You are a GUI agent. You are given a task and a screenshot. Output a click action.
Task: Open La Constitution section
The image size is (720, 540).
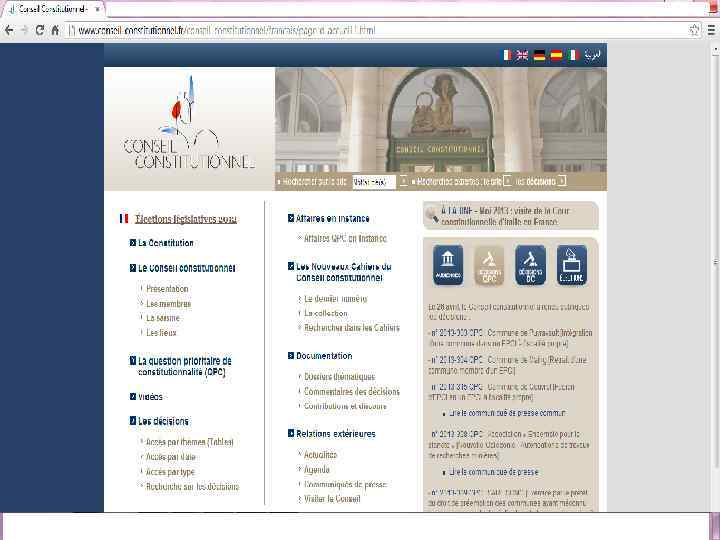coord(166,243)
